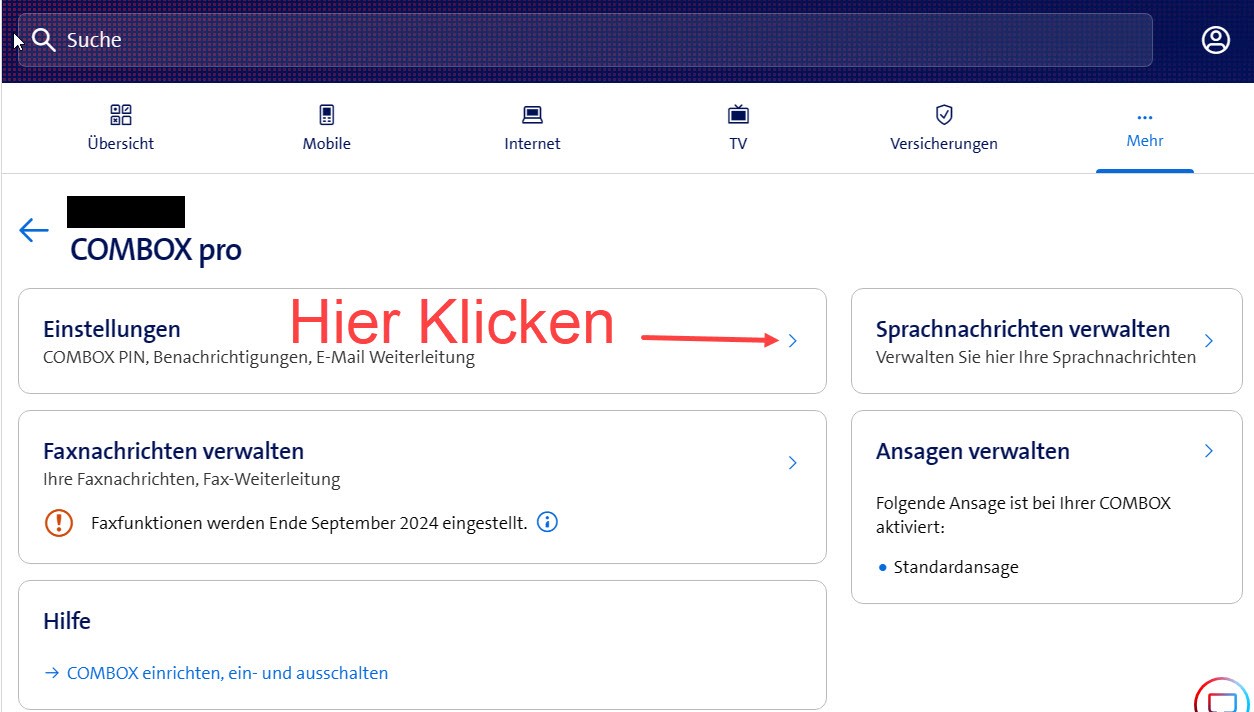Select the Übersicht tab

[121, 128]
